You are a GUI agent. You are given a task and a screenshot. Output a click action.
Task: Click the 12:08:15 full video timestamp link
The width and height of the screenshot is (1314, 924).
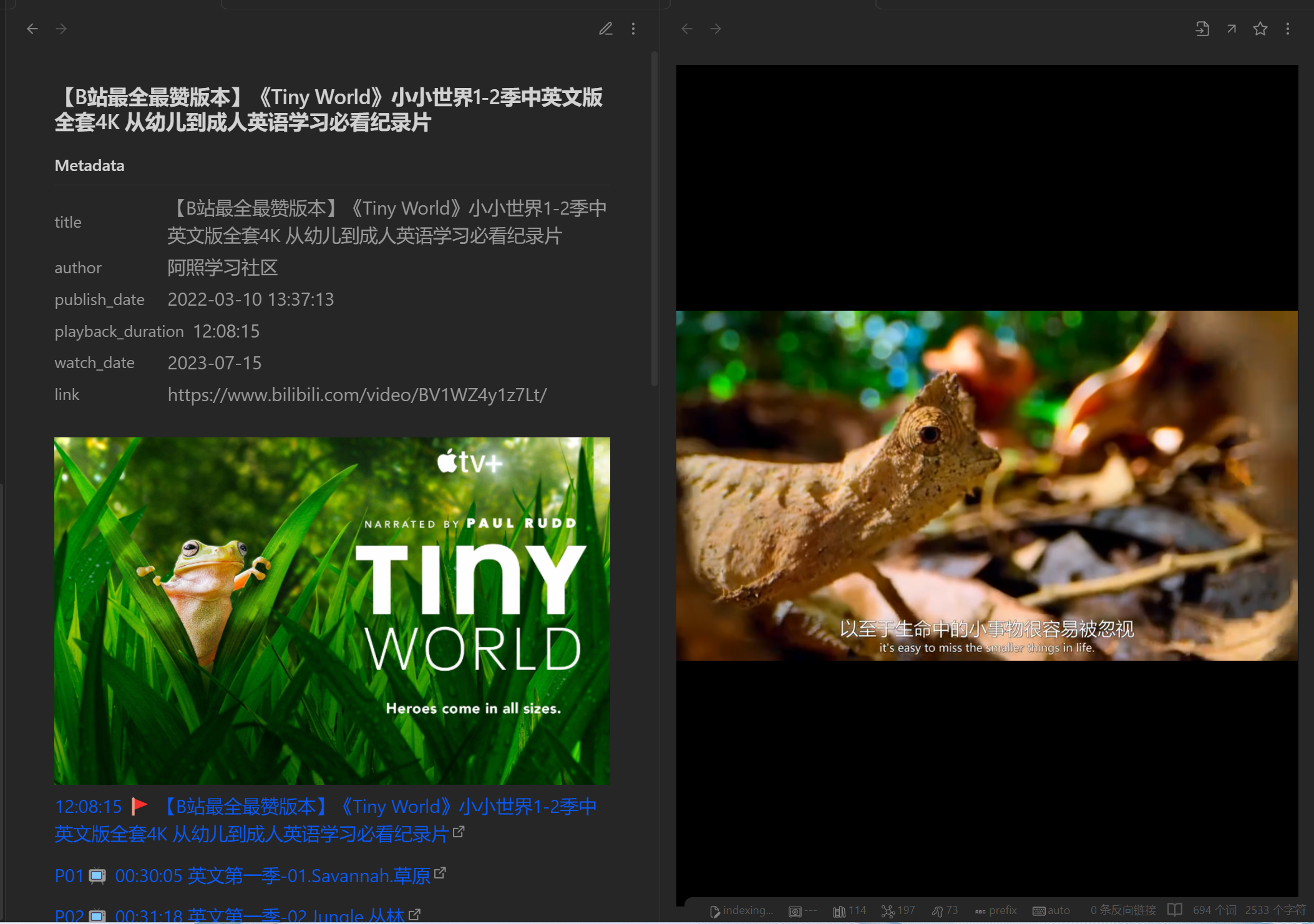(x=88, y=807)
